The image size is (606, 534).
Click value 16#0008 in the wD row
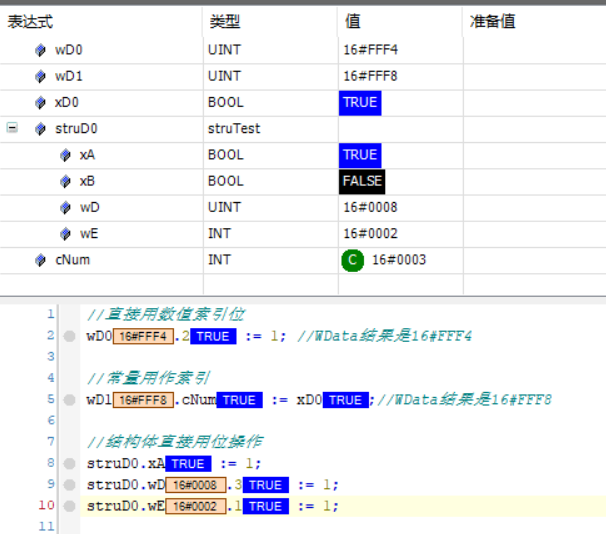pyautogui.click(x=371, y=208)
